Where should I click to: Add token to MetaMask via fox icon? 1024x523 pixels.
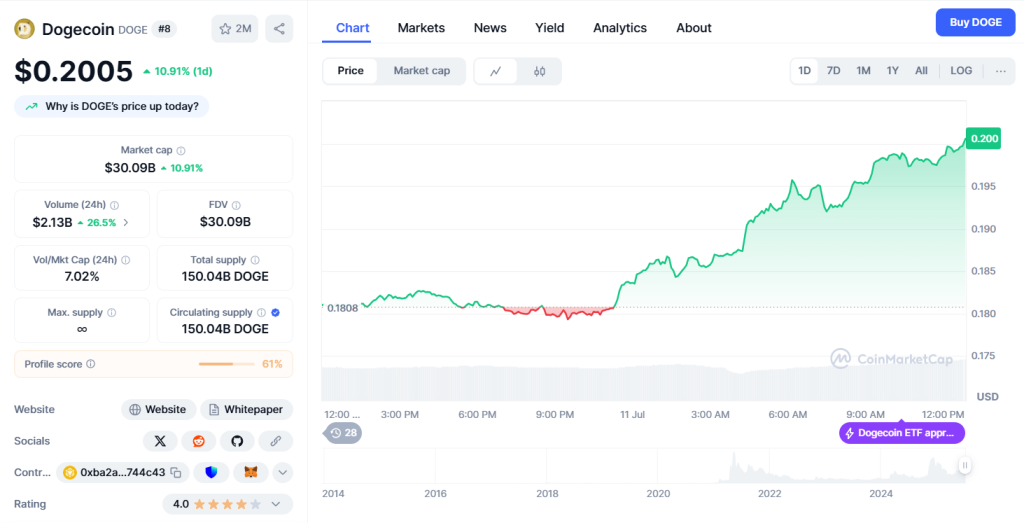251,473
